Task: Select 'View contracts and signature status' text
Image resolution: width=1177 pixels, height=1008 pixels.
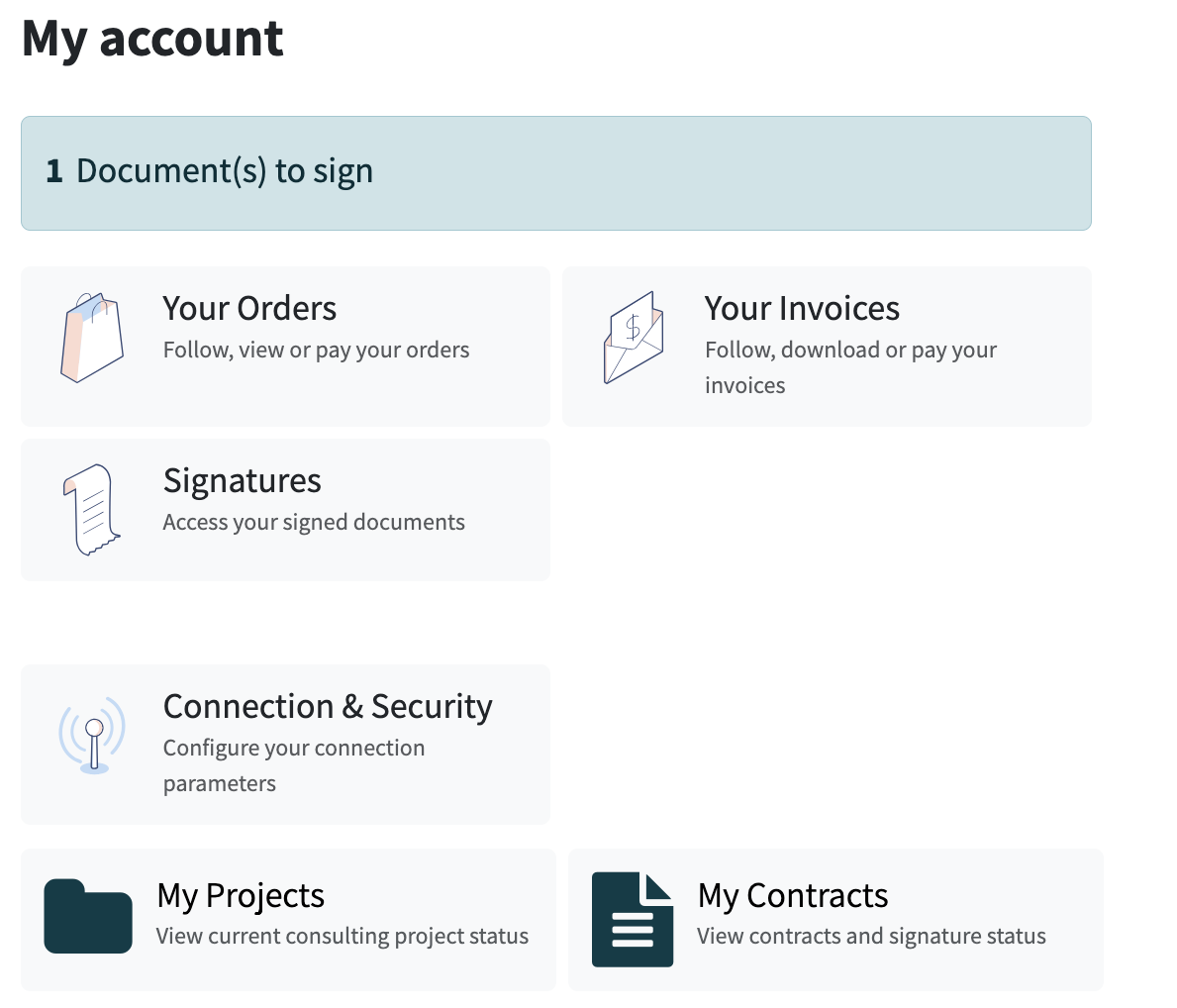Action: click(871, 937)
